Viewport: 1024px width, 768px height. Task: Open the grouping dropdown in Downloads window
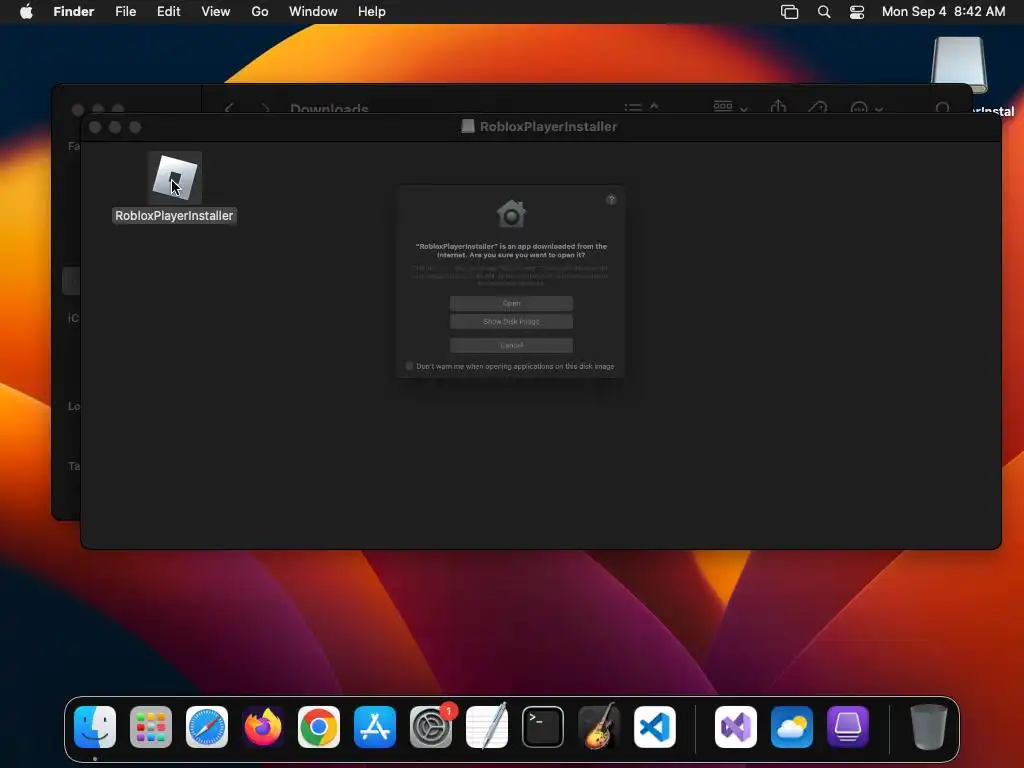tap(730, 106)
